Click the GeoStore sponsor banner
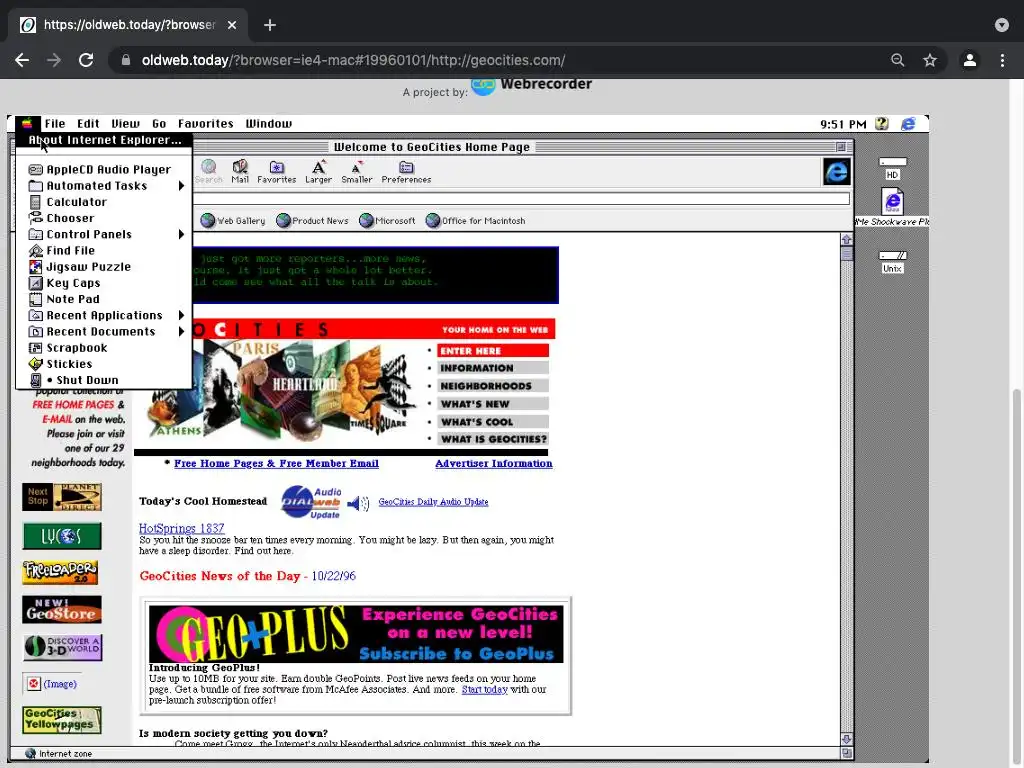The height and width of the screenshot is (768, 1024). pyautogui.click(x=62, y=609)
